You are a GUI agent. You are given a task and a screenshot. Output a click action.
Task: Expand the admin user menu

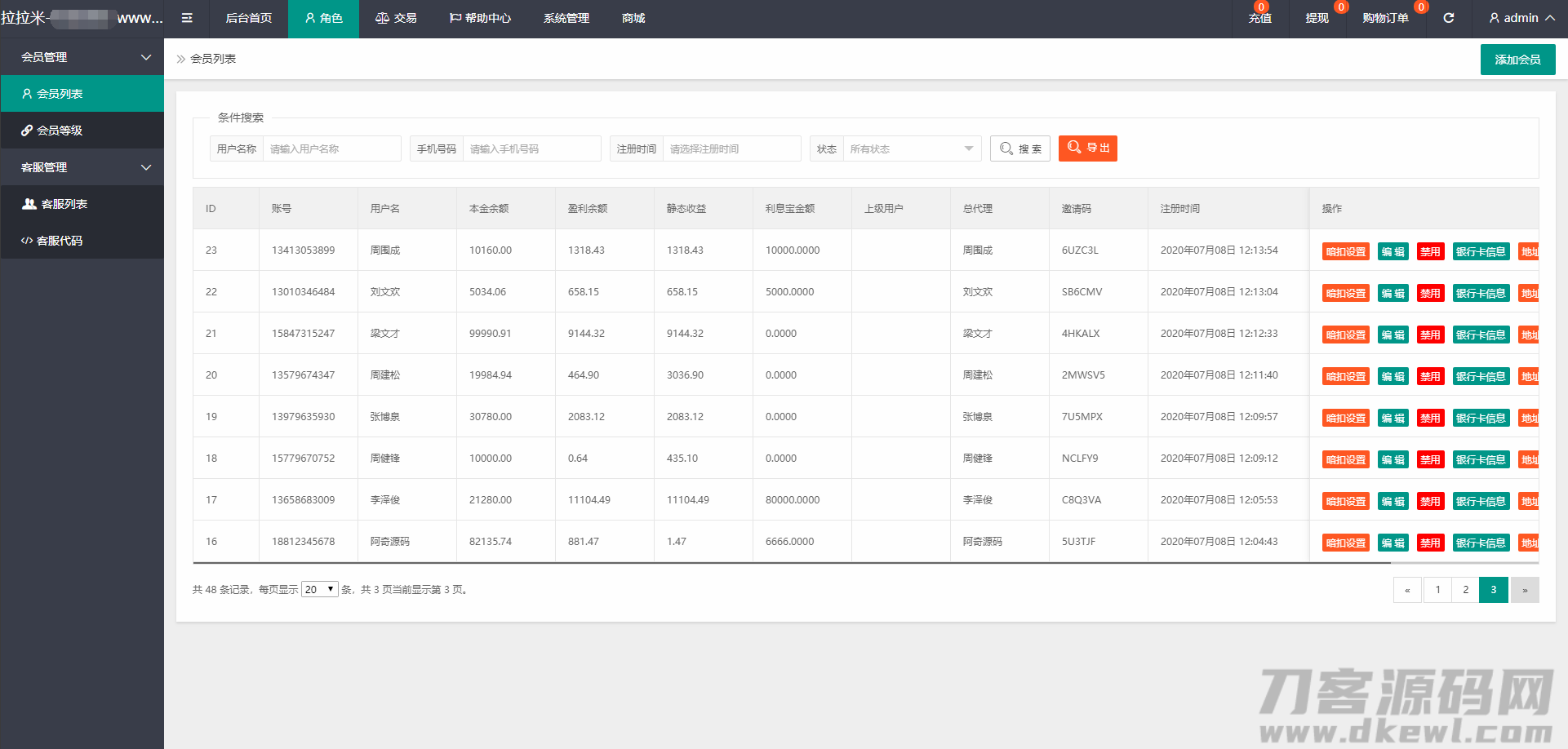(1521, 18)
